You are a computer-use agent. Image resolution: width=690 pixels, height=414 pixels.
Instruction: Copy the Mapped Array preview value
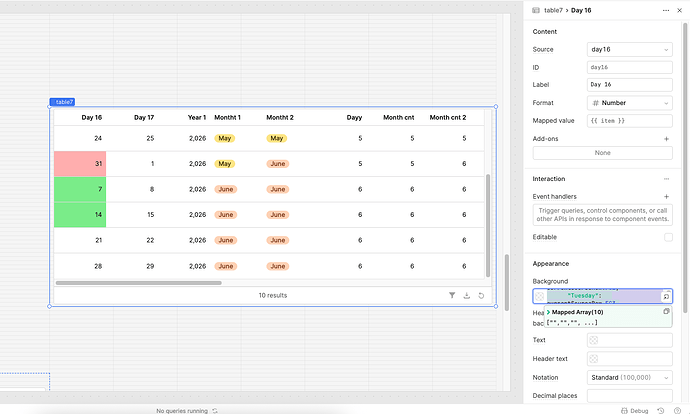click(x=666, y=311)
